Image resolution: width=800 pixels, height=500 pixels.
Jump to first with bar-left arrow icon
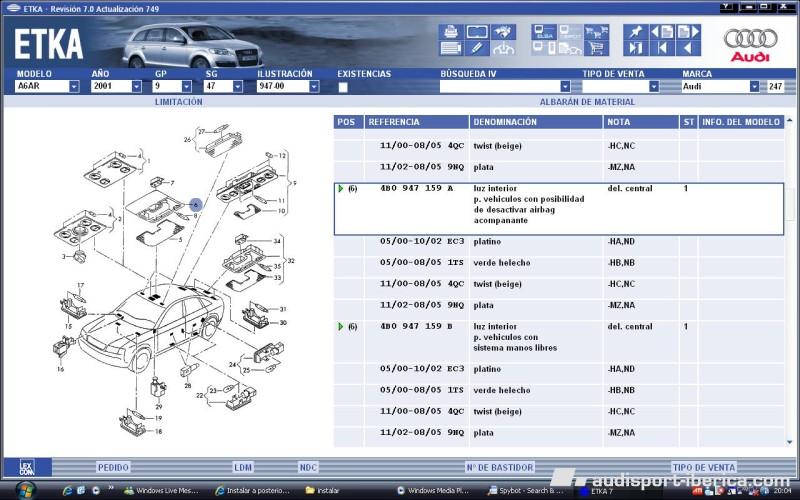click(662, 48)
